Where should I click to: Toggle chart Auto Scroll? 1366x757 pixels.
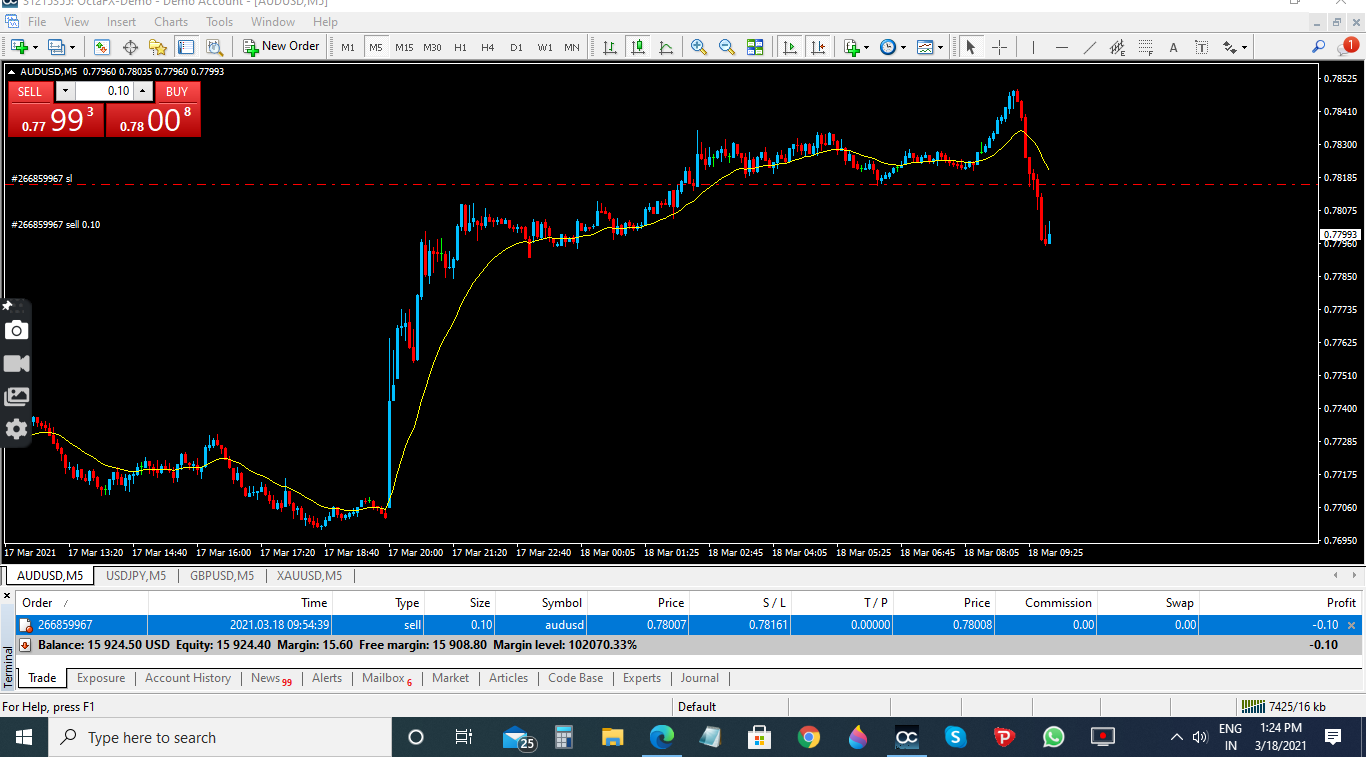tap(790, 47)
